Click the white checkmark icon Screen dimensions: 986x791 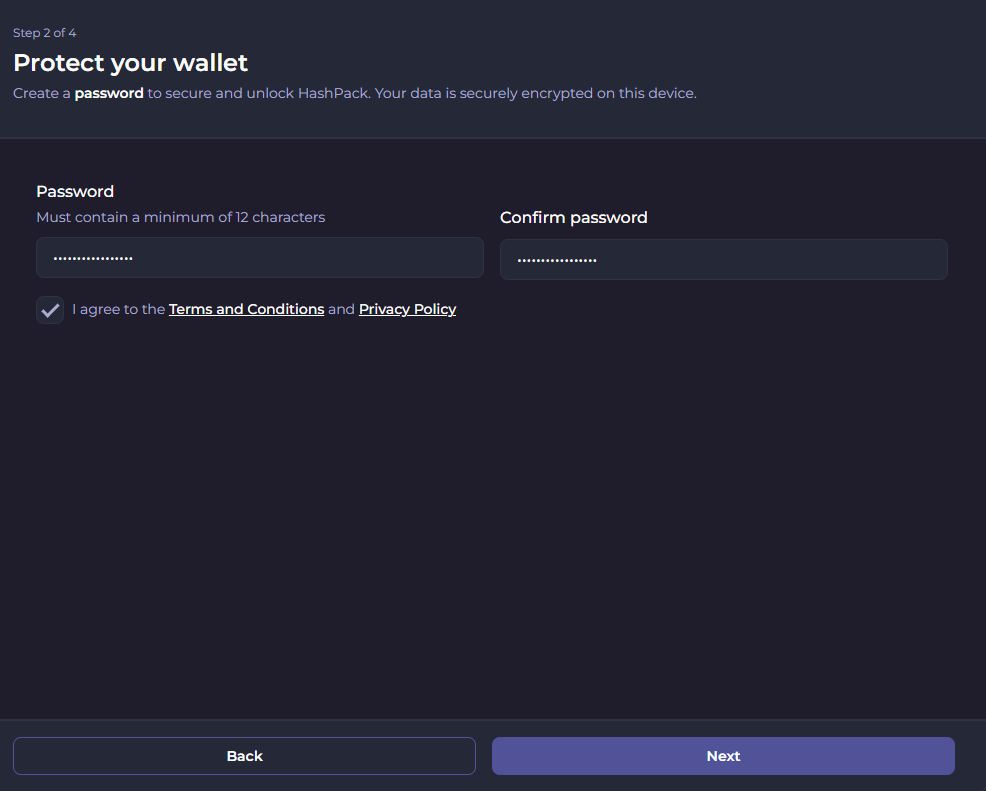[50, 310]
